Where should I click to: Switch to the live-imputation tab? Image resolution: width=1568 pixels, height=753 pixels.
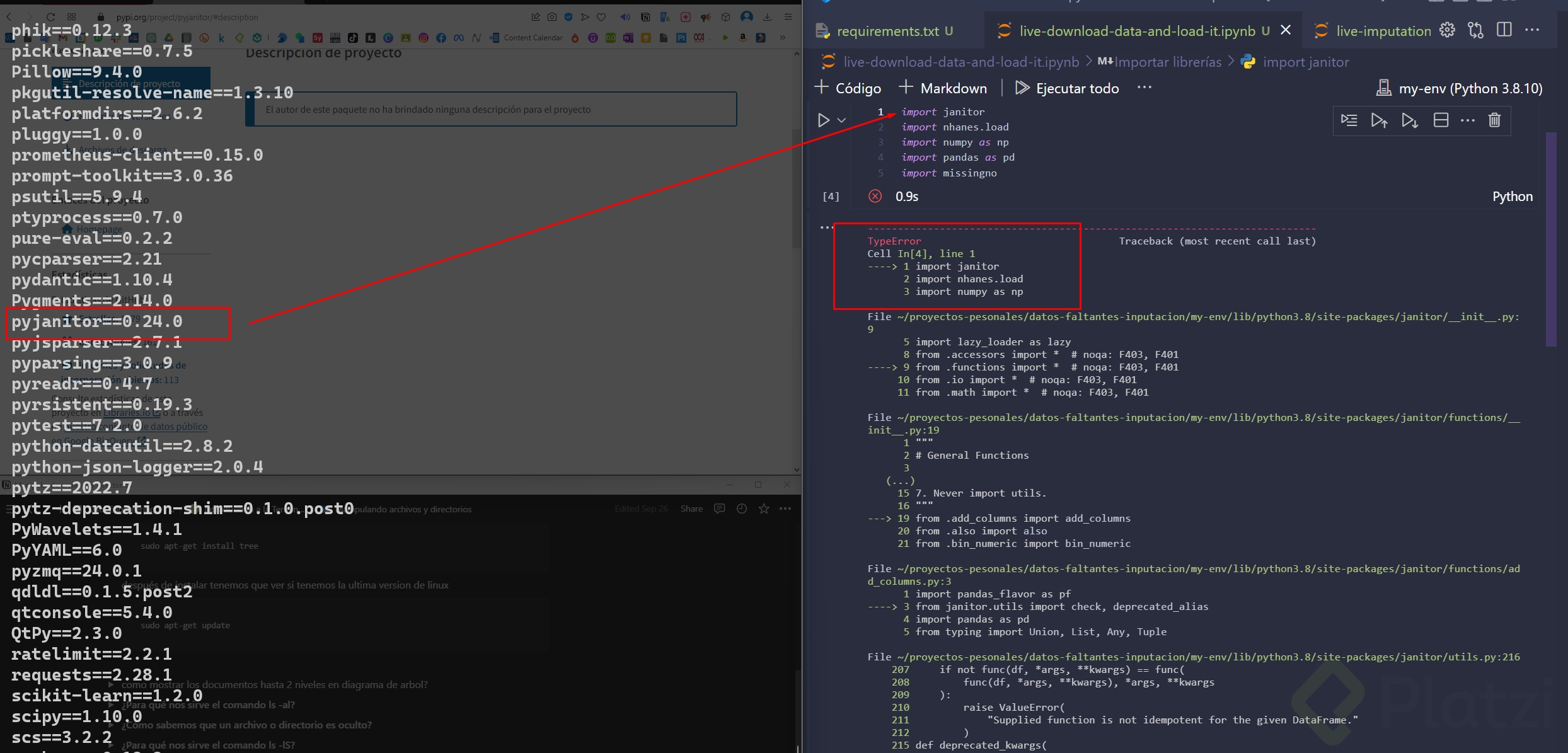pos(1383,31)
